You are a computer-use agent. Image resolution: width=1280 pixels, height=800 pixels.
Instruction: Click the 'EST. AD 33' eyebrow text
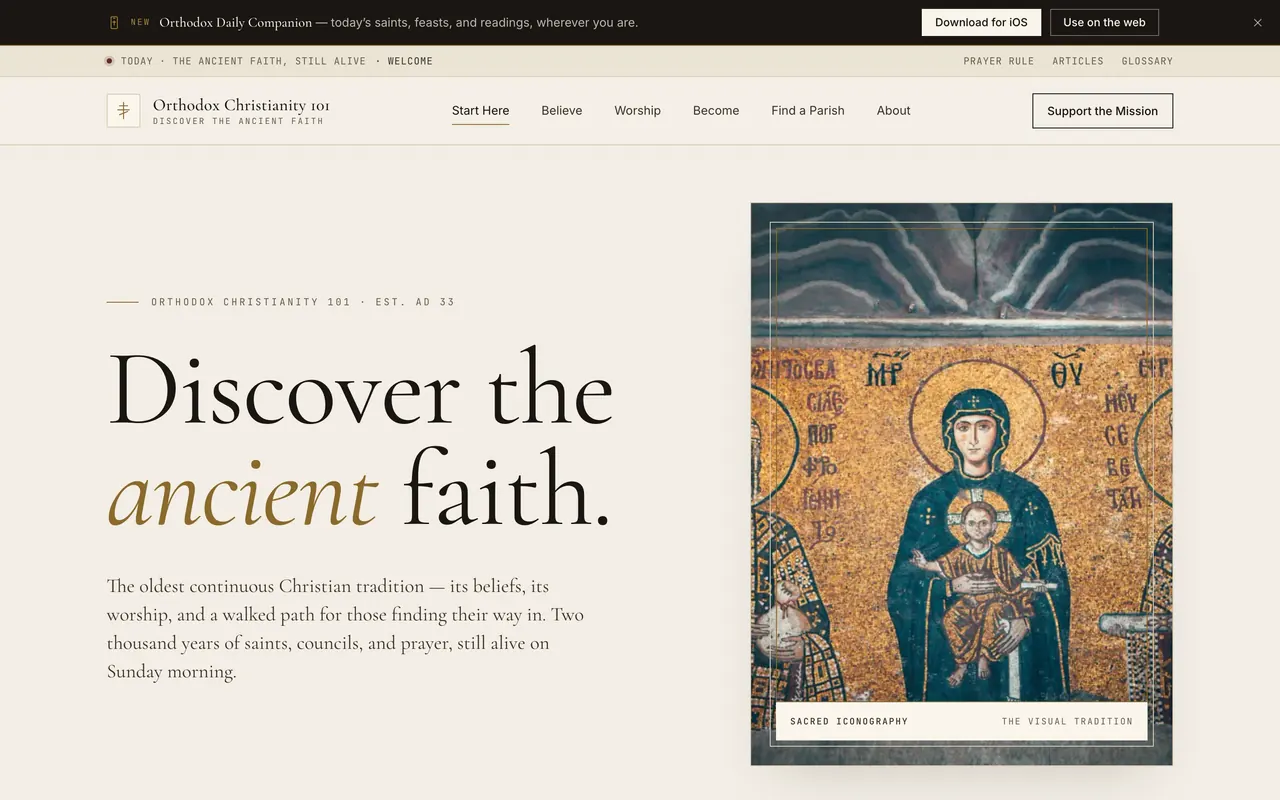pos(415,302)
